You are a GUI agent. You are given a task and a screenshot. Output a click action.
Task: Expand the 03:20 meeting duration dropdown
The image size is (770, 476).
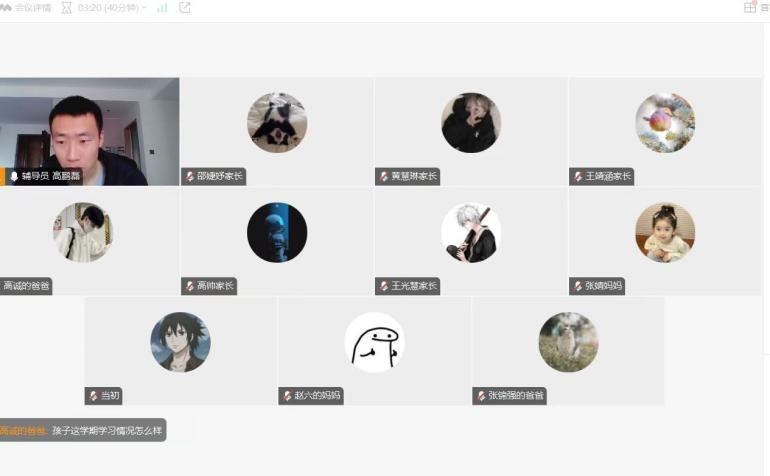point(112,8)
